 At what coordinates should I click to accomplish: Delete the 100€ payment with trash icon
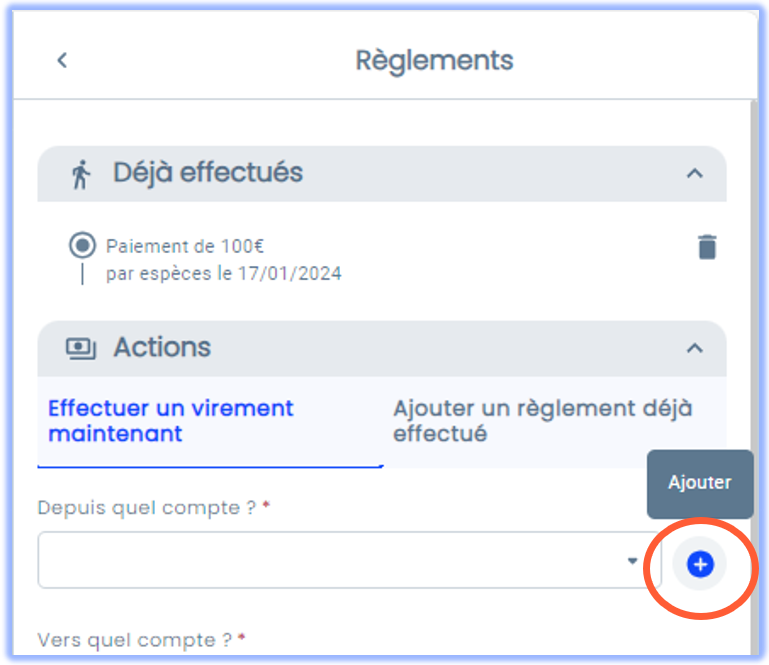(x=707, y=247)
